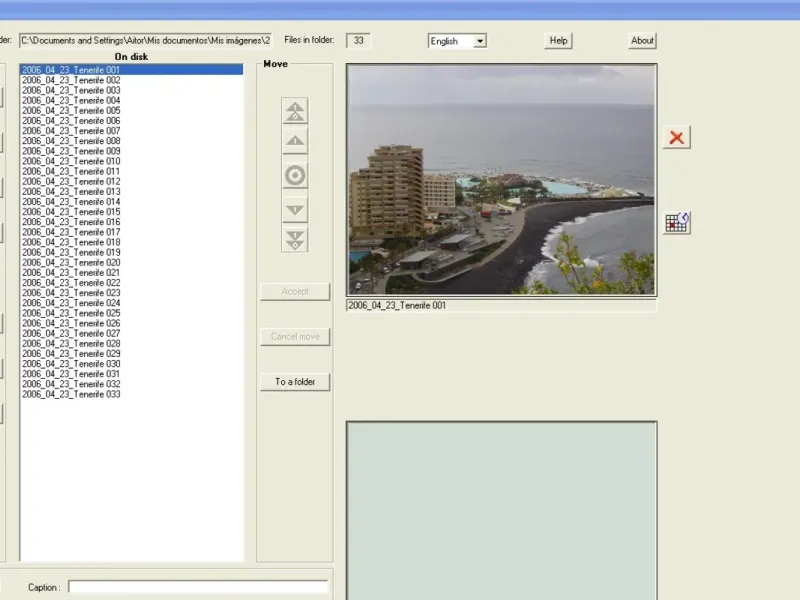Click the Help button
The height and width of the screenshot is (600, 800).
point(558,41)
